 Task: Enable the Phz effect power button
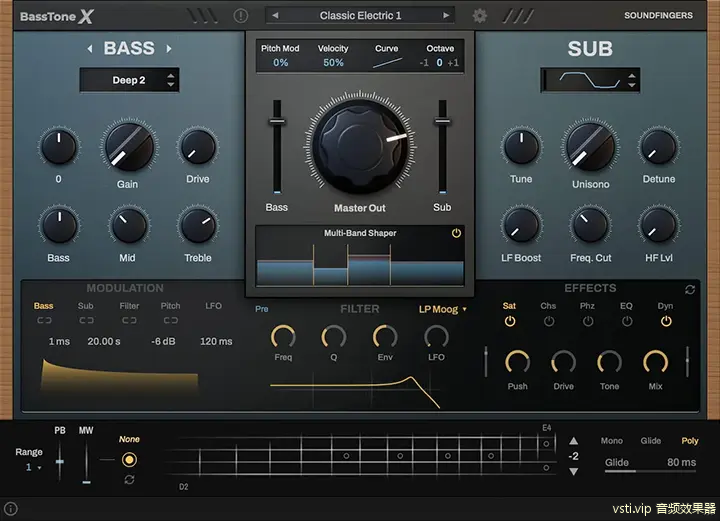coord(588,321)
